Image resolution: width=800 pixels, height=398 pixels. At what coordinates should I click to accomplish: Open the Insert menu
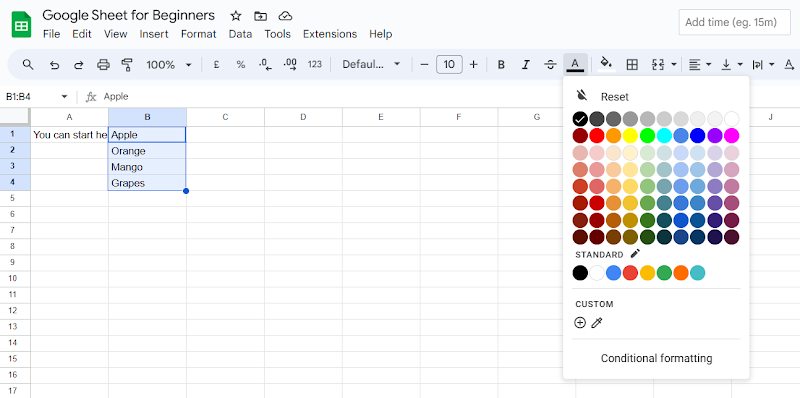coord(154,34)
